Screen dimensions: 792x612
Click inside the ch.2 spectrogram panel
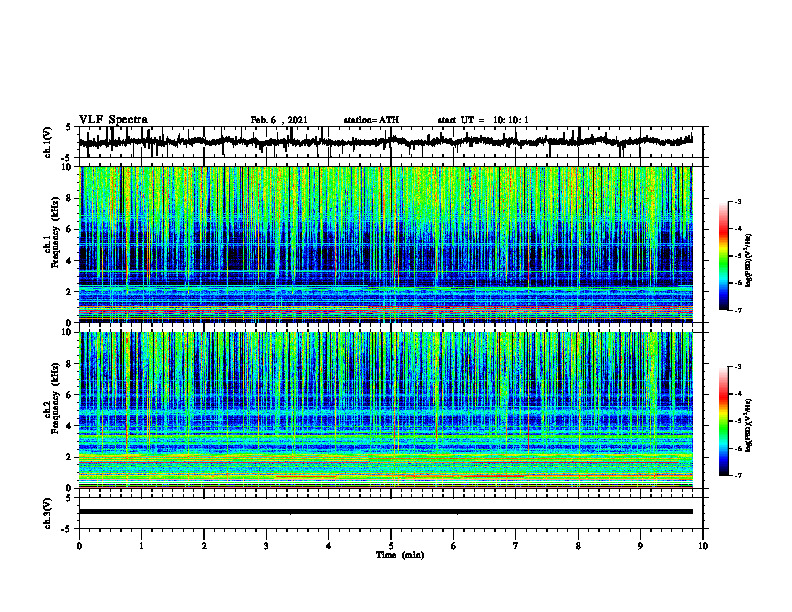click(386, 410)
